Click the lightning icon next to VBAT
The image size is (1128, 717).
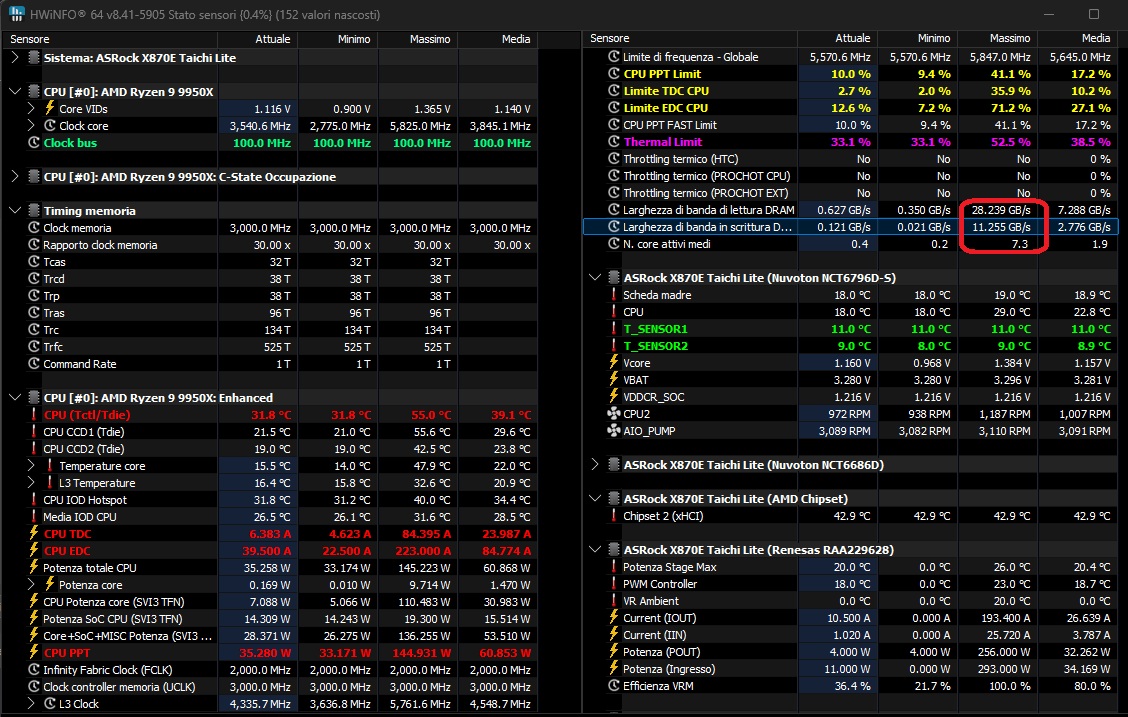(x=614, y=380)
